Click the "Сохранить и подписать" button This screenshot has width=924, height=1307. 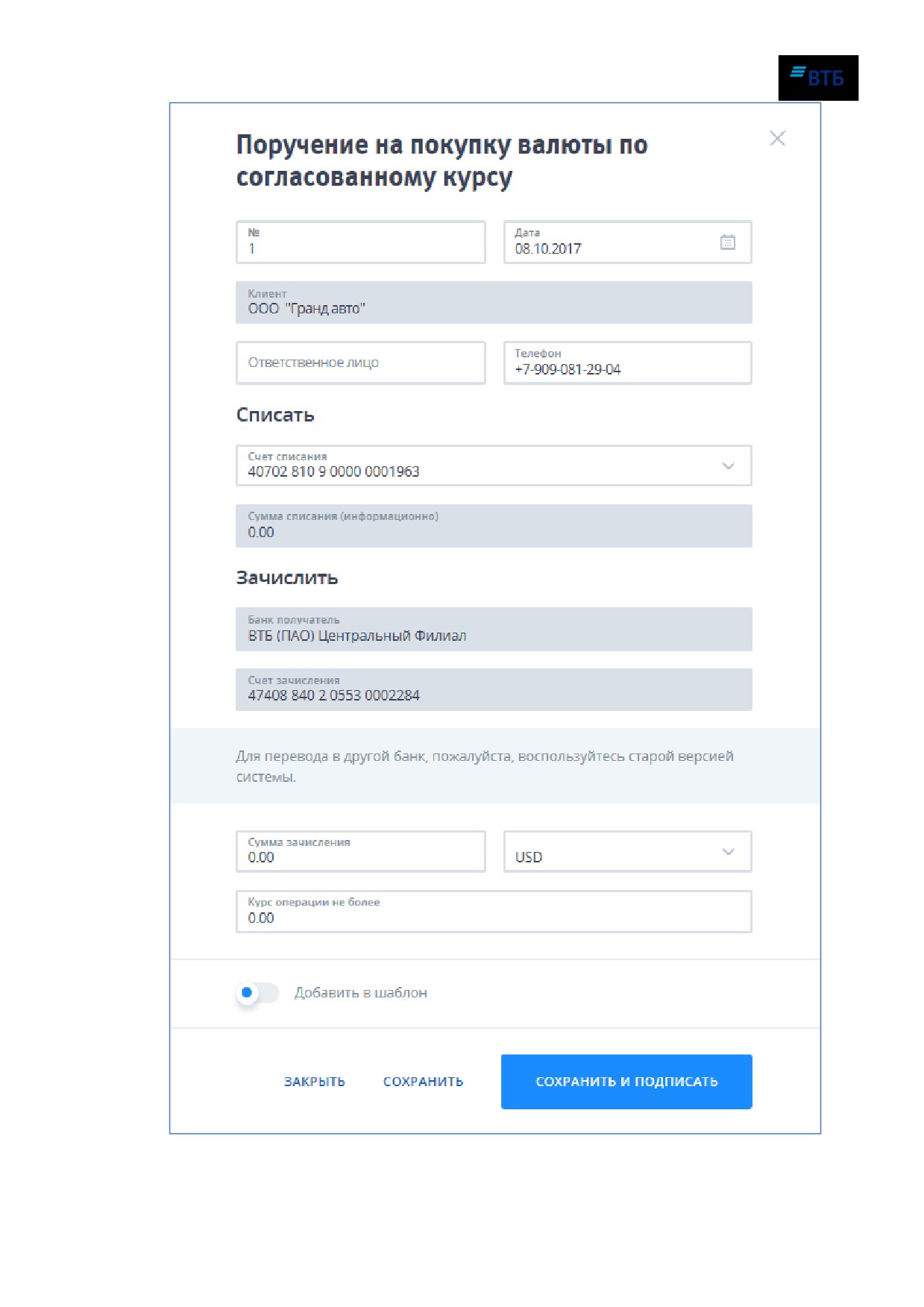(x=626, y=1081)
